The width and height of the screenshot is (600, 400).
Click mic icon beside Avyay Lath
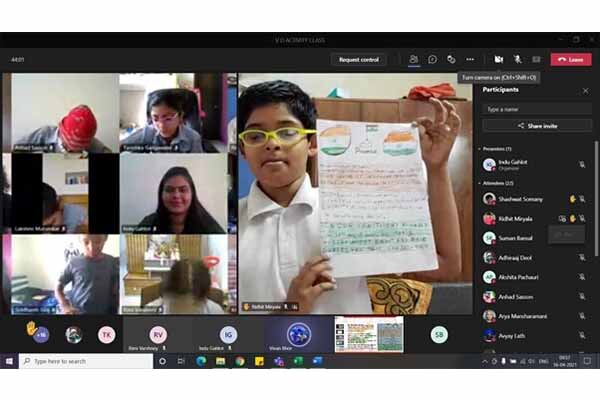582,335
